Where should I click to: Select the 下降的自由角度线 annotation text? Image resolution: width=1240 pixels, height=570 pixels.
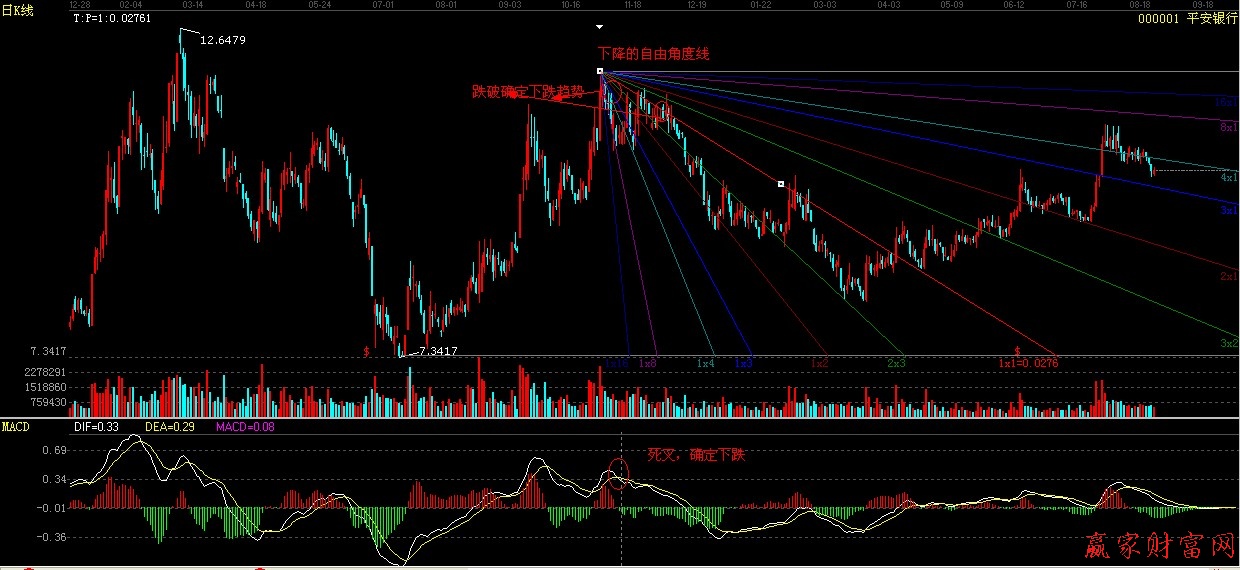(x=653, y=53)
